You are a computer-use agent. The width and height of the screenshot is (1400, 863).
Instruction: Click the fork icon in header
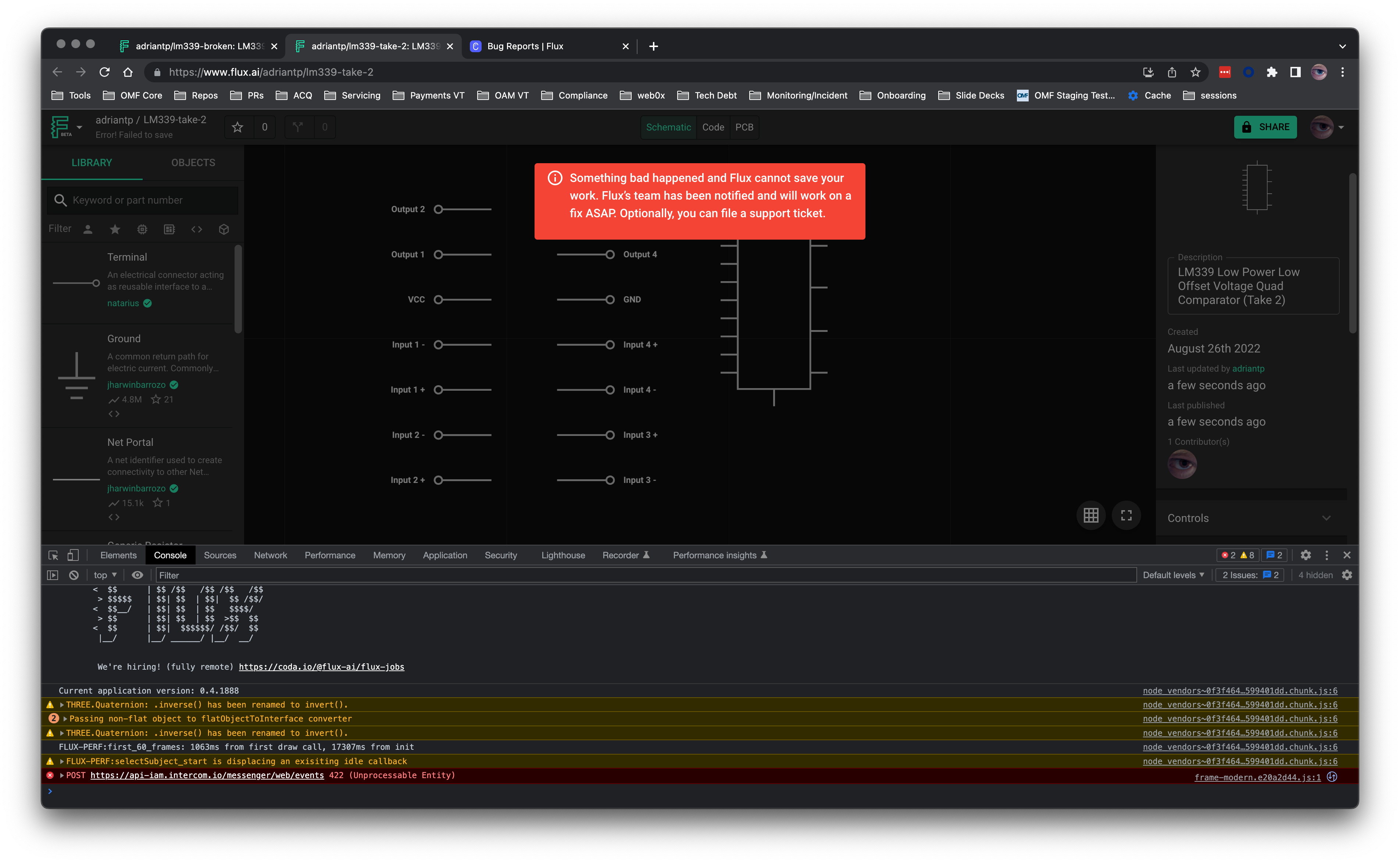point(298,127)
